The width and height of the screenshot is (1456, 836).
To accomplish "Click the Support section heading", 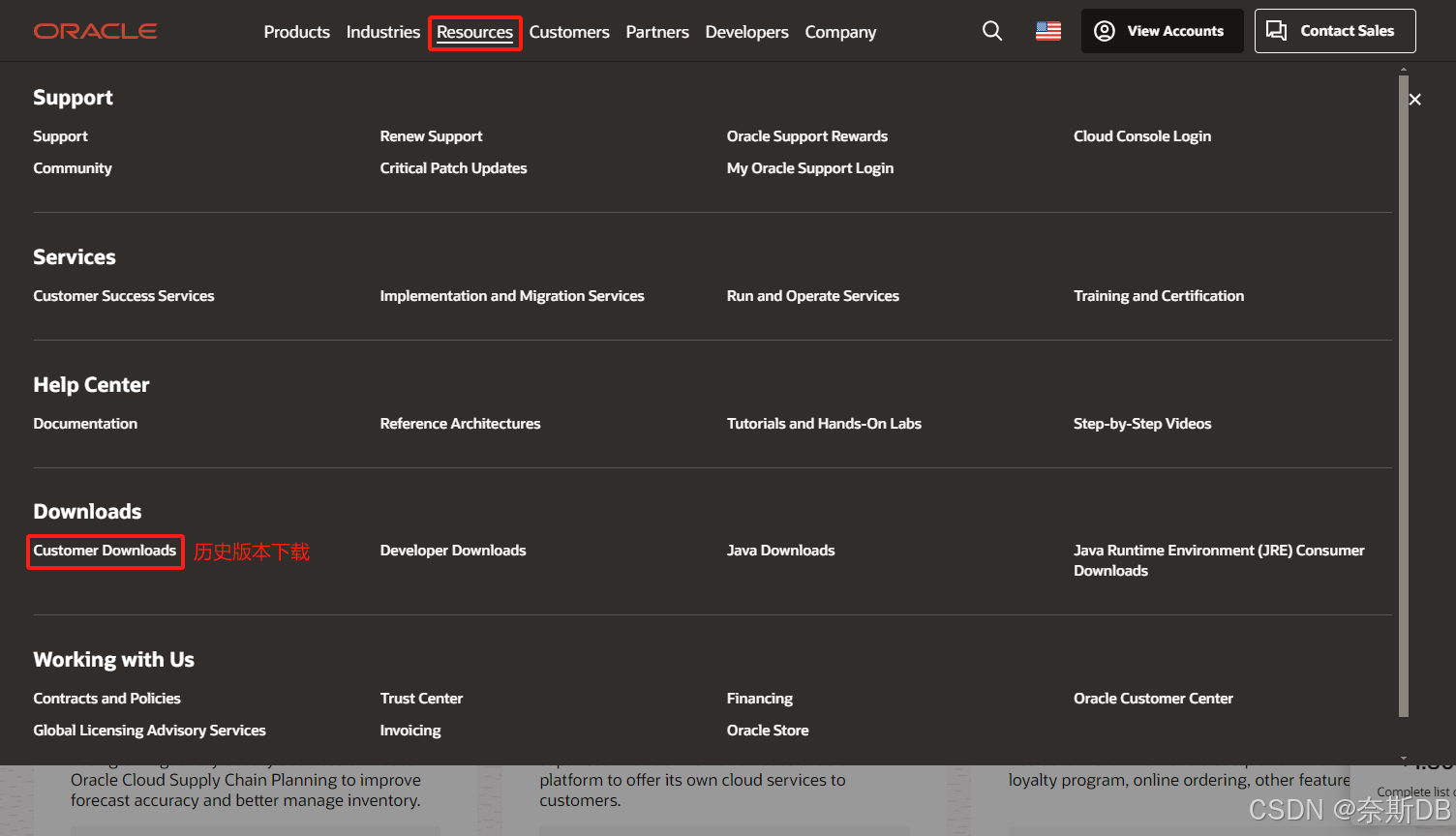I will click(73, 98).
